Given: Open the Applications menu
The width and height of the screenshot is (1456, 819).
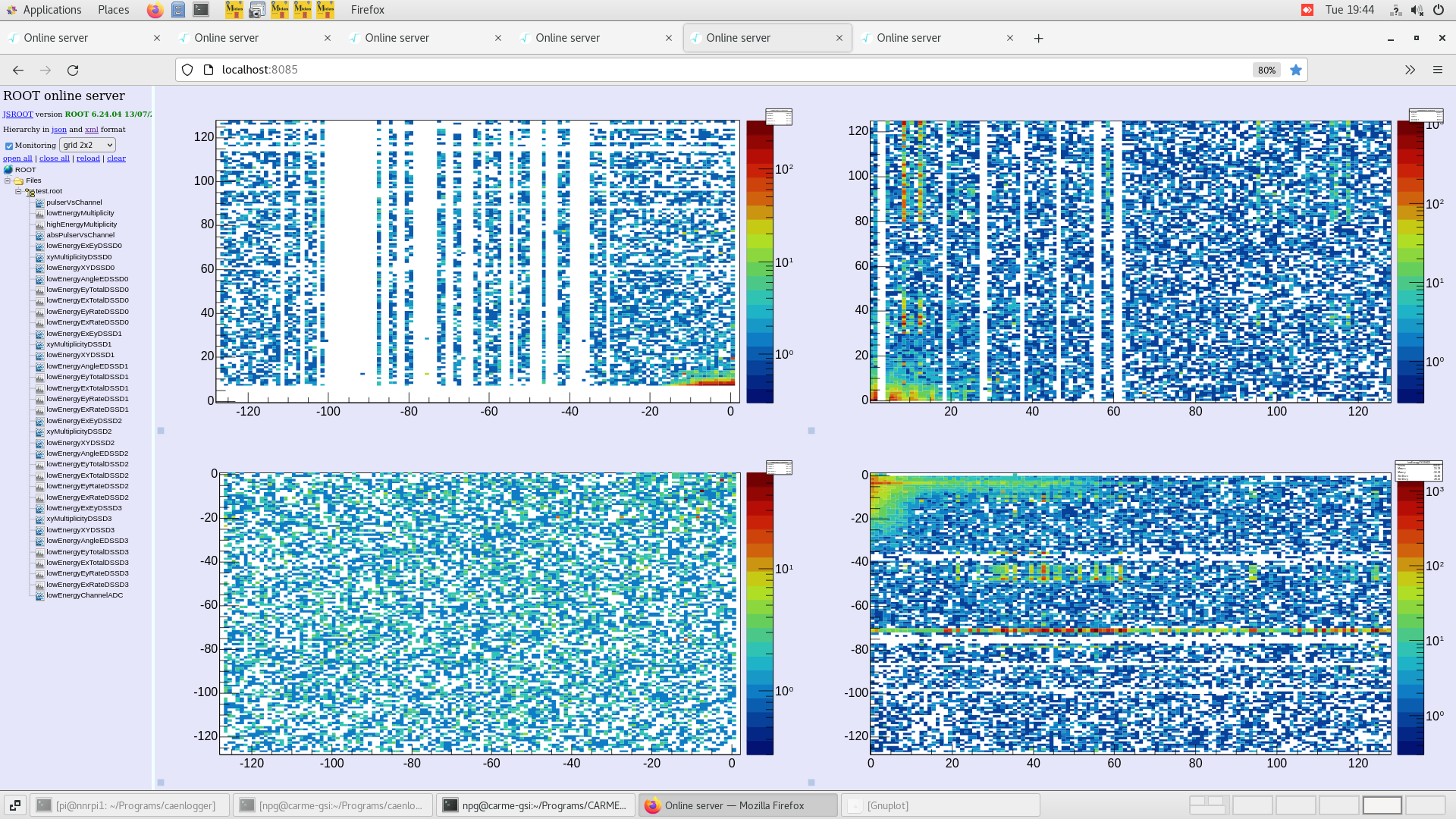Looking at the screenshot, I should click(x=52, y=10).
